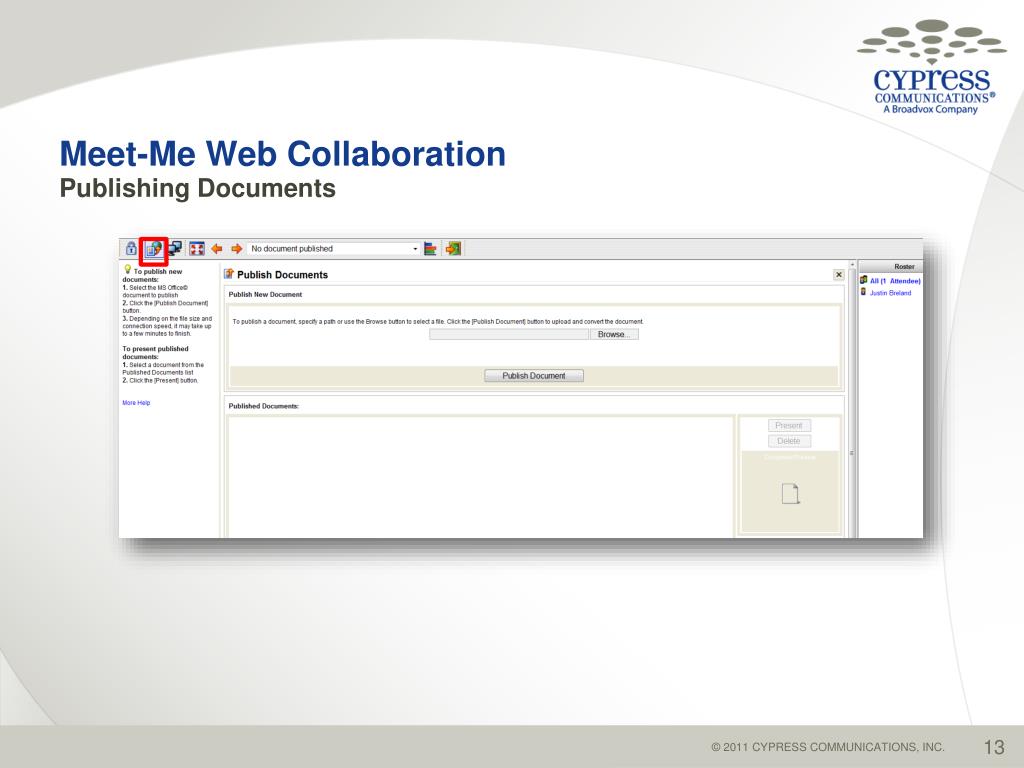Click the lock conference padlock icon
The width and height of the screenshot is (1024, 768).
(131, 249)
